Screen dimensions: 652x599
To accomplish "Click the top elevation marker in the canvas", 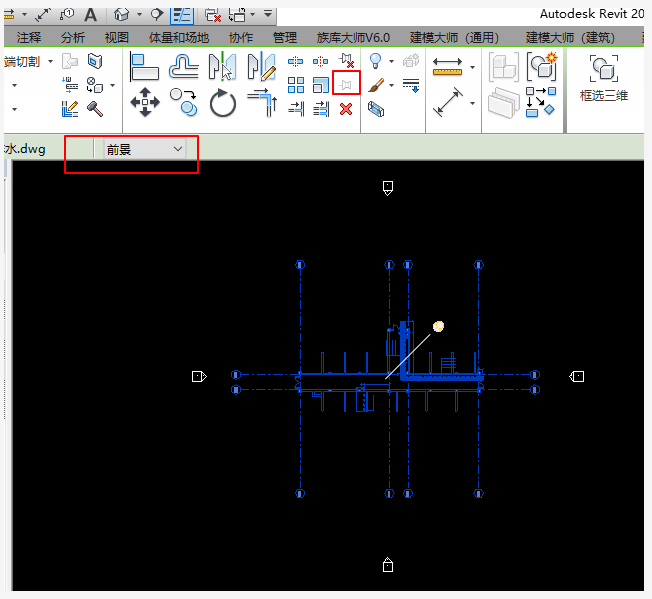I will point(388,188).
